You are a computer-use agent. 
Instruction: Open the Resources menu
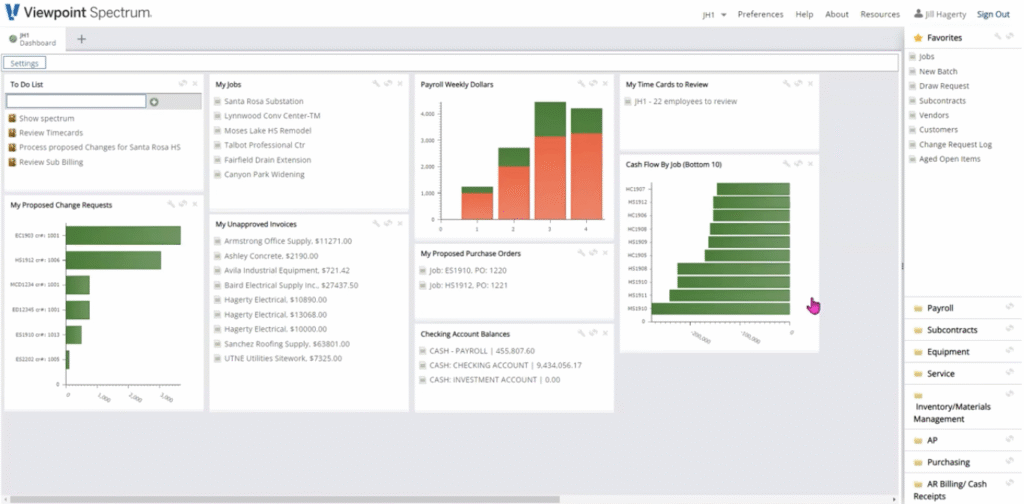click(880, 14)
